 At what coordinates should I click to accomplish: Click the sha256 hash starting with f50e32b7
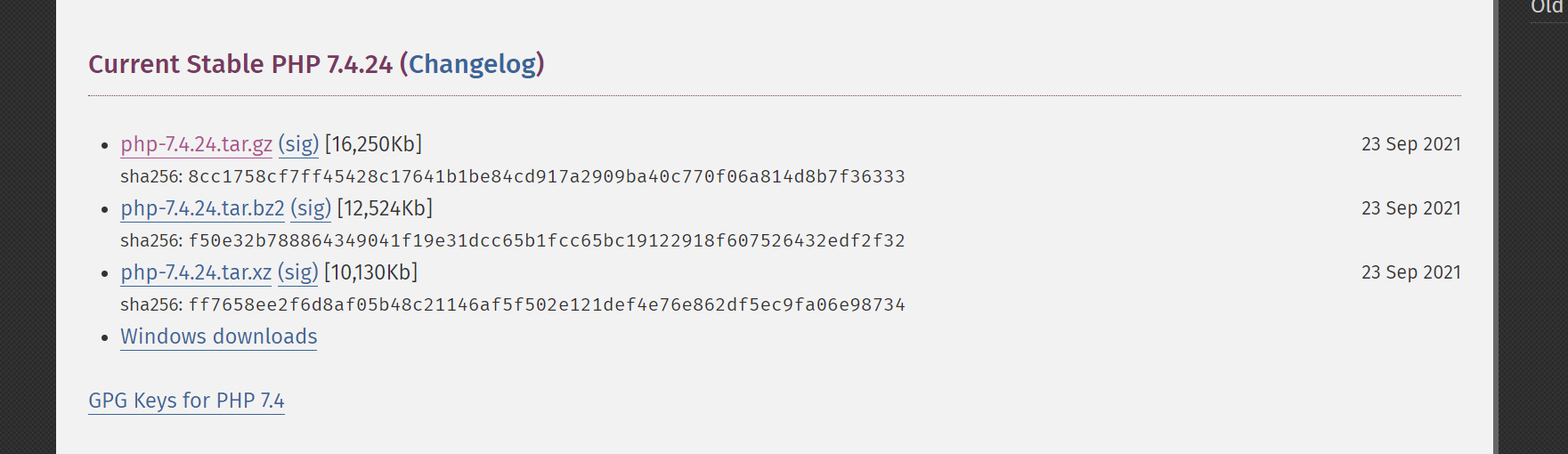tap(547, 240)
